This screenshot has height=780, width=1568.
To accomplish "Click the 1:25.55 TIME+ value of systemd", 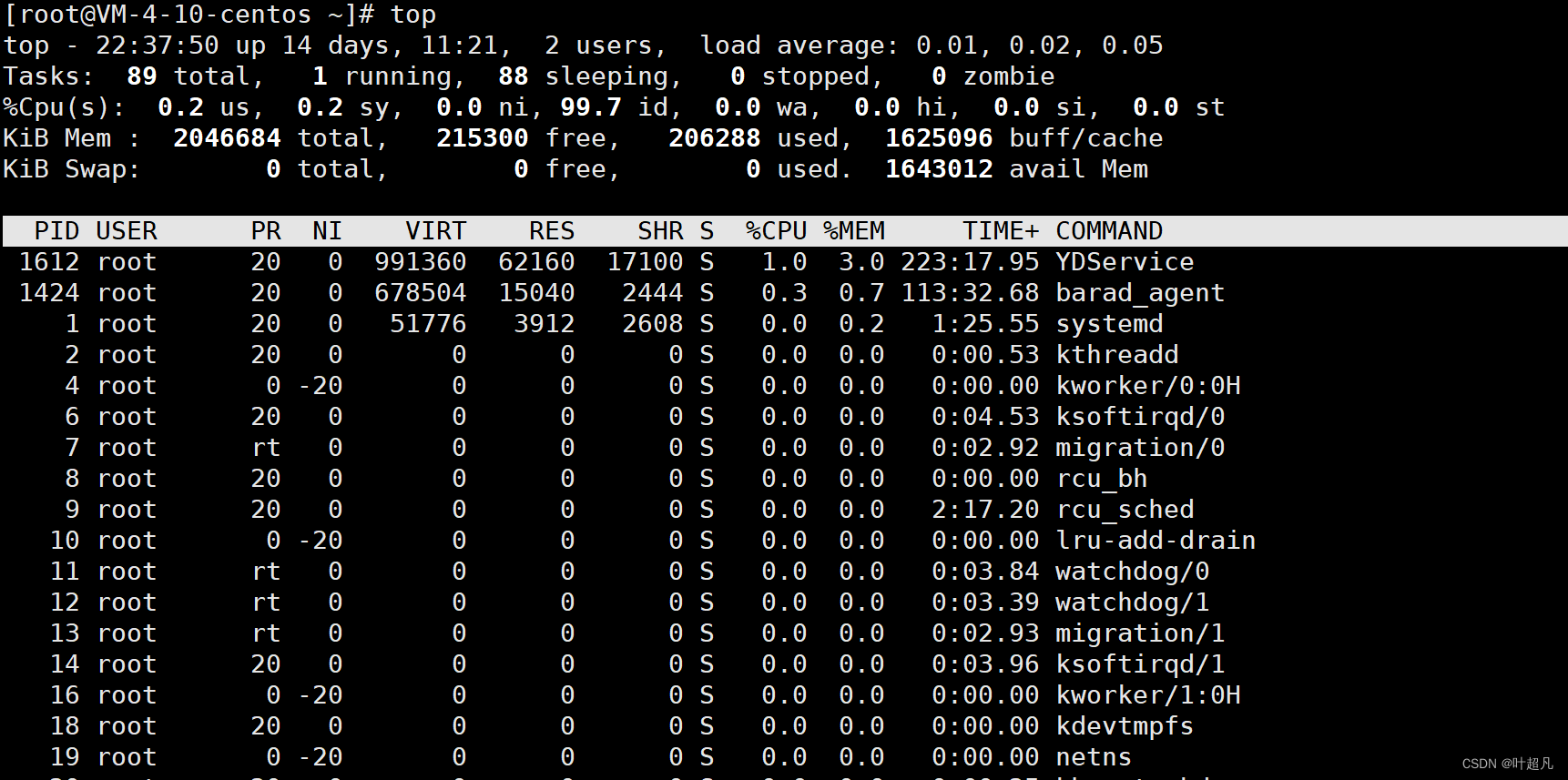I will tap(985, 324).
